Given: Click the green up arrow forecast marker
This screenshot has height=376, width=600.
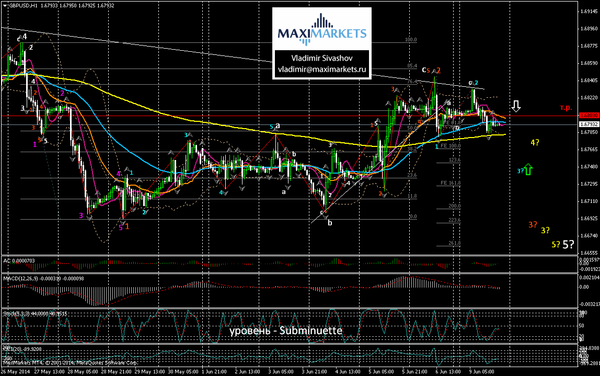Looking at the screenshot, I should coord(528,169).
